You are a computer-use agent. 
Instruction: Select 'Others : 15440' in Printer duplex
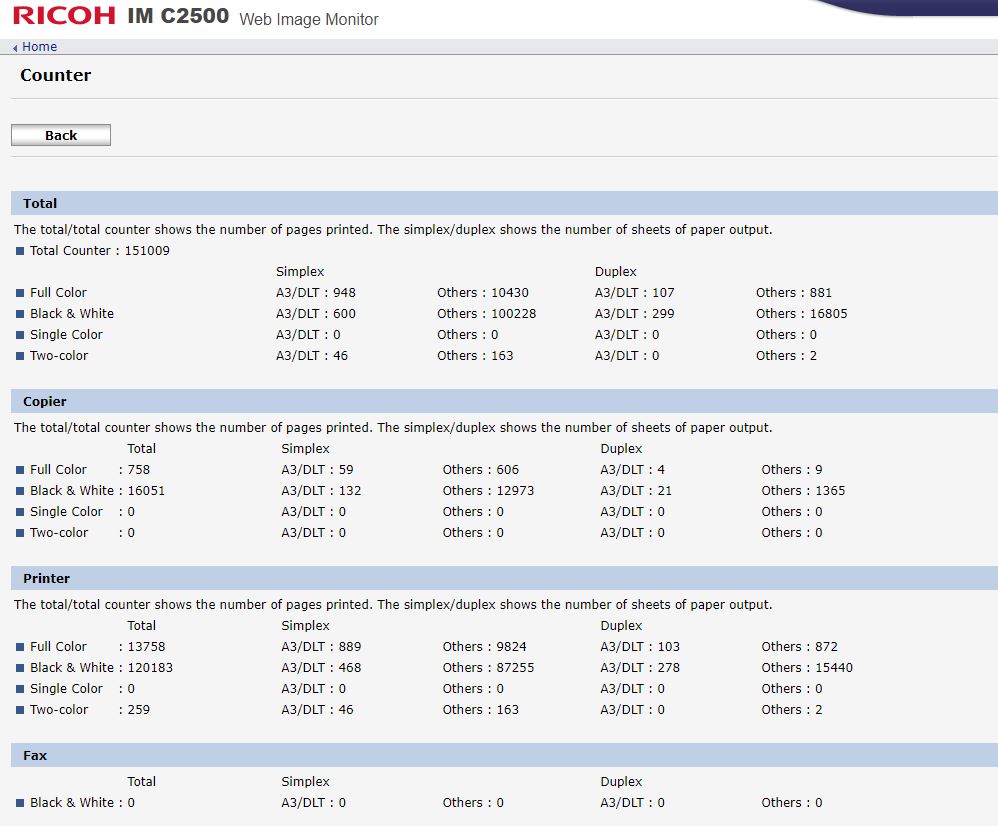click(x=807, y=667)
